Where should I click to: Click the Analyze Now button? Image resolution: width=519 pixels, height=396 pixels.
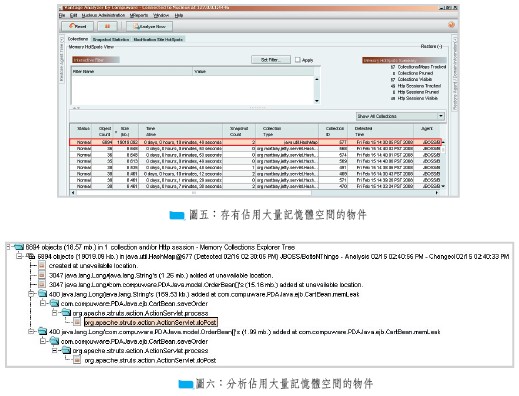[149, 26]
